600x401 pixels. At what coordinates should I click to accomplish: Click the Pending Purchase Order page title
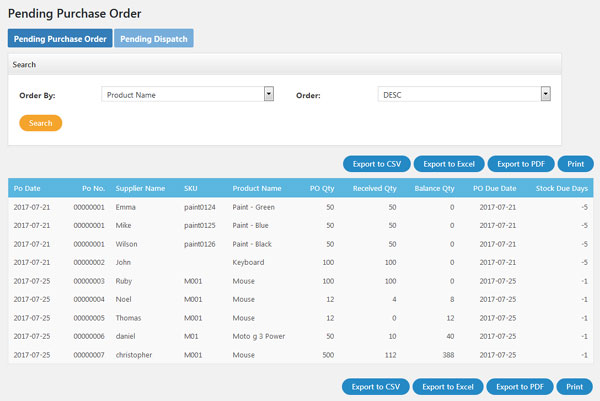[75, 14]
